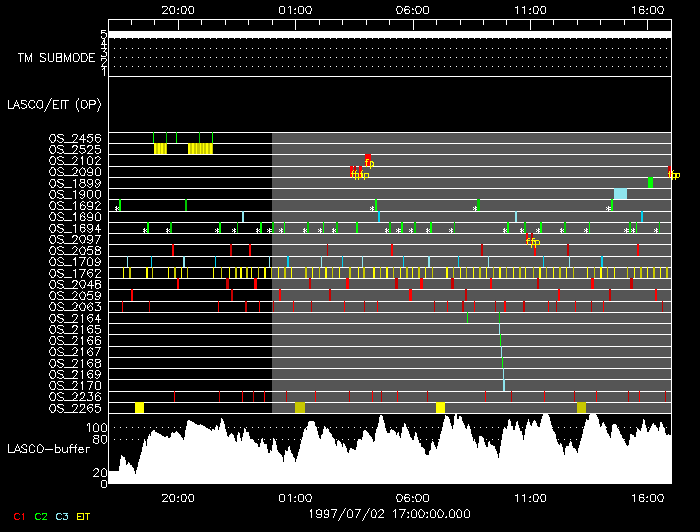Select the OS_2170 row label
Viewport: 700px width, 532px height.
74,385
